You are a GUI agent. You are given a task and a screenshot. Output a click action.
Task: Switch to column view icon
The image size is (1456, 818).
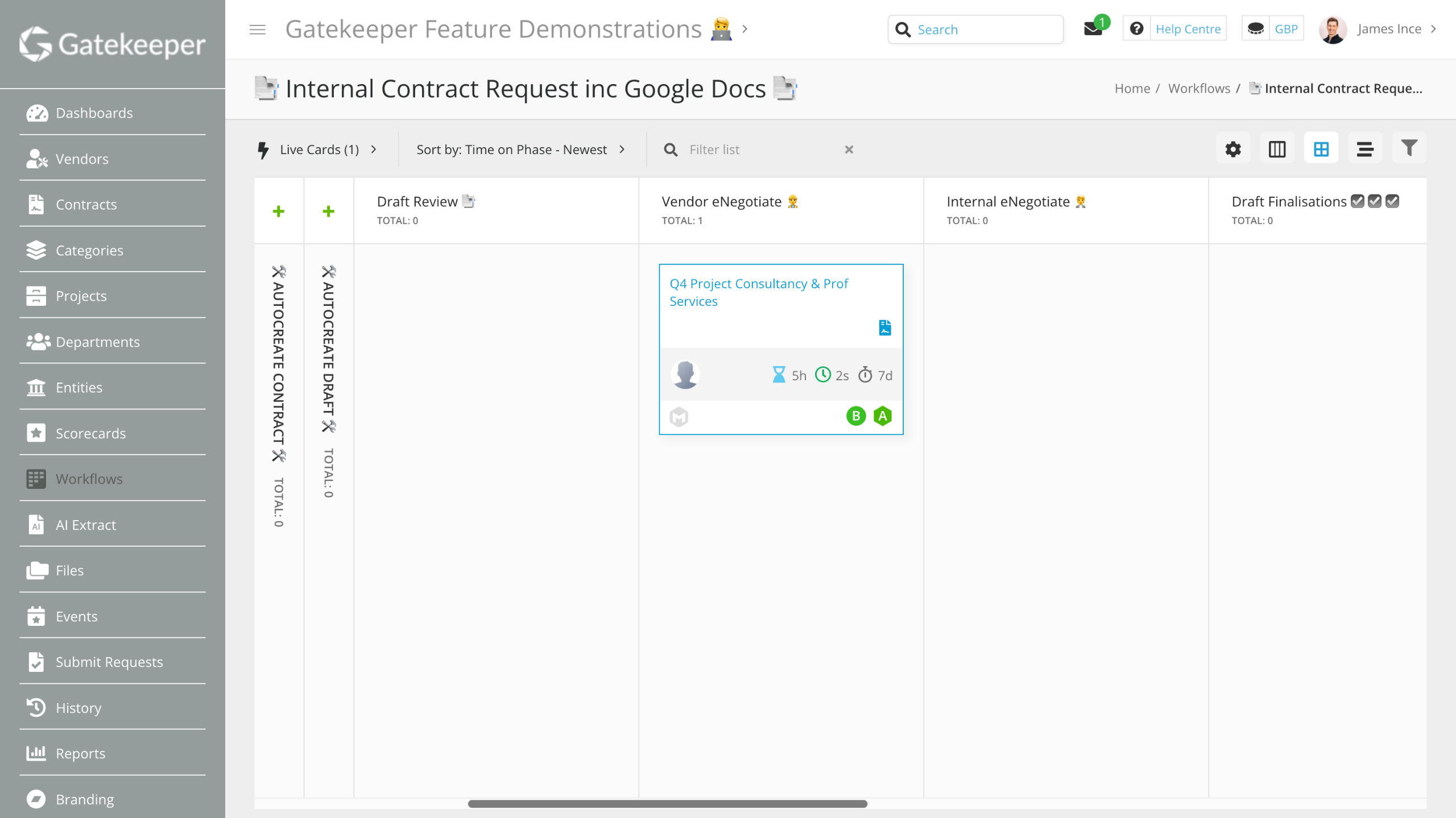pos(1277,150)
